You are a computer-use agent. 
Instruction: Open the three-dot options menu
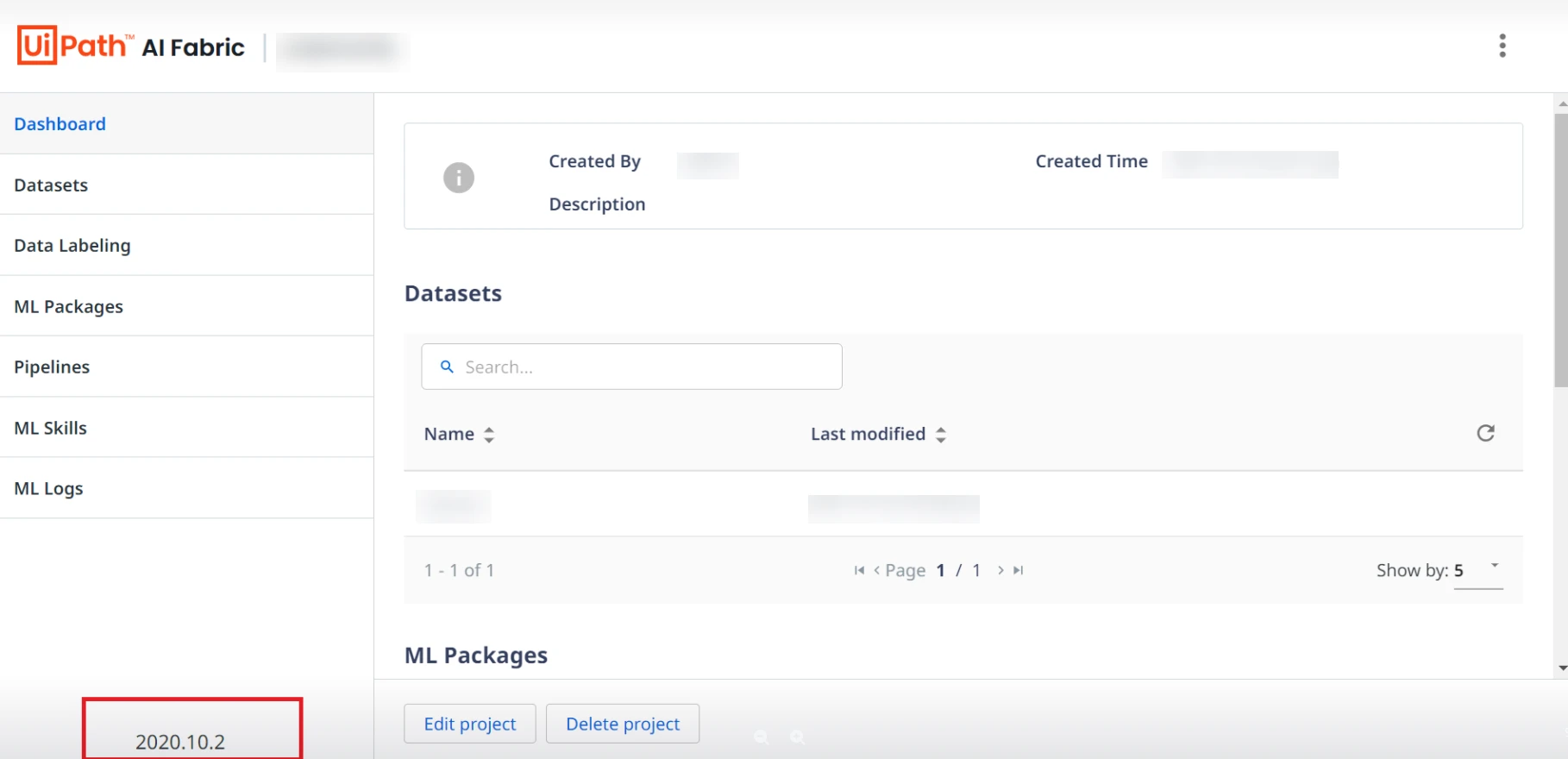1502,46
